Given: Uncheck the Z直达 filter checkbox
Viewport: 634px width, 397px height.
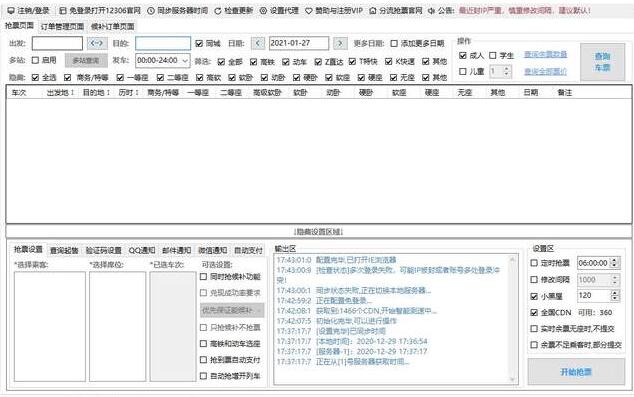Looking at the screenshot, I should [318, 61].
